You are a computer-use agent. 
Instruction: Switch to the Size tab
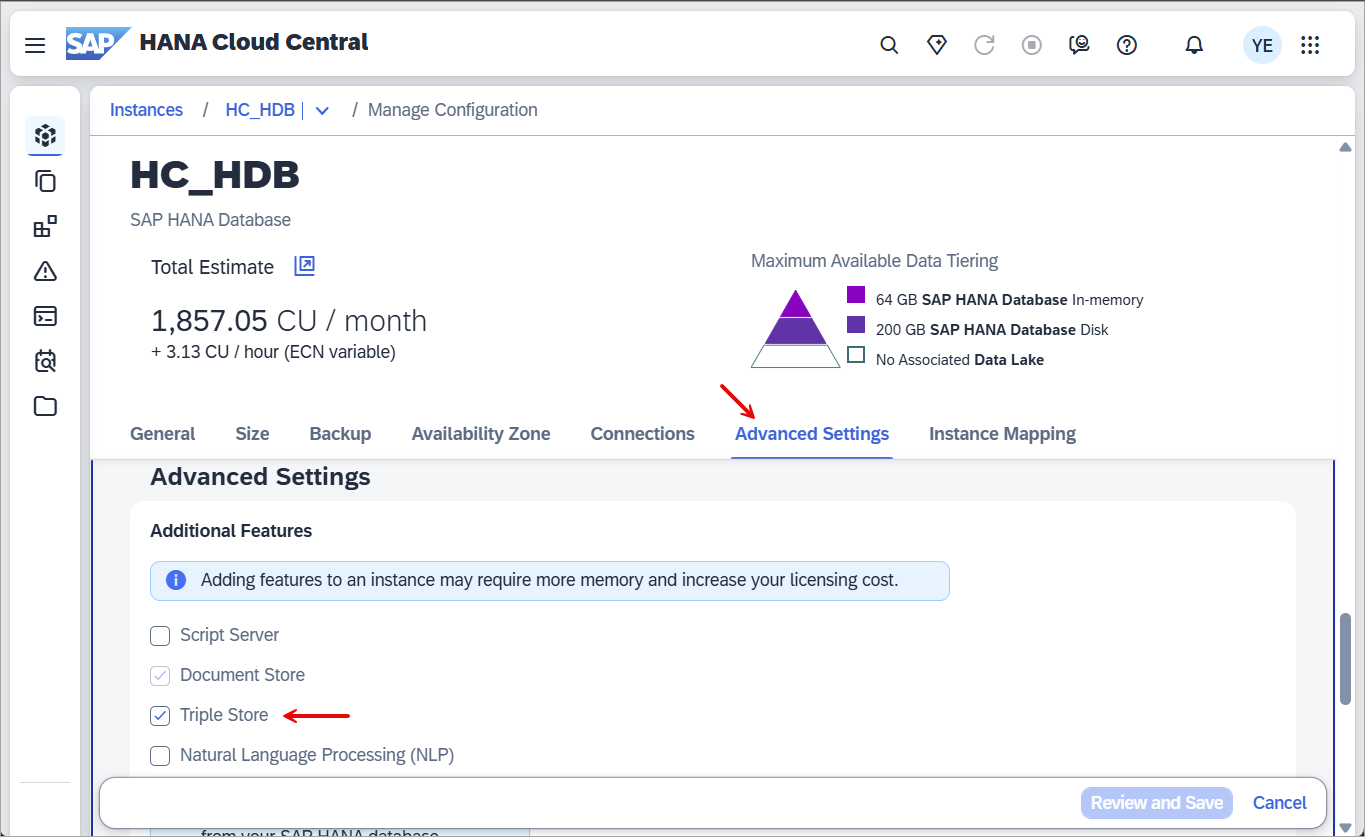pos(252,434)
